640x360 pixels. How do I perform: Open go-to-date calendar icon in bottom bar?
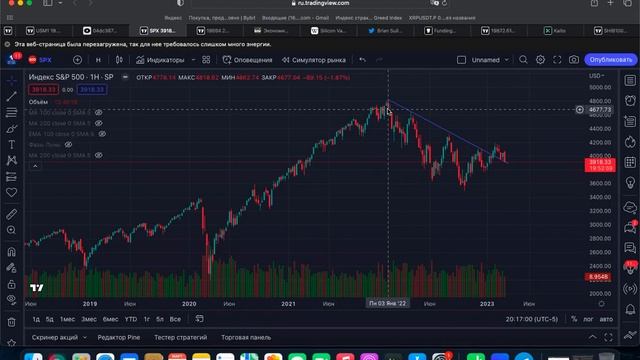(199, 319)
